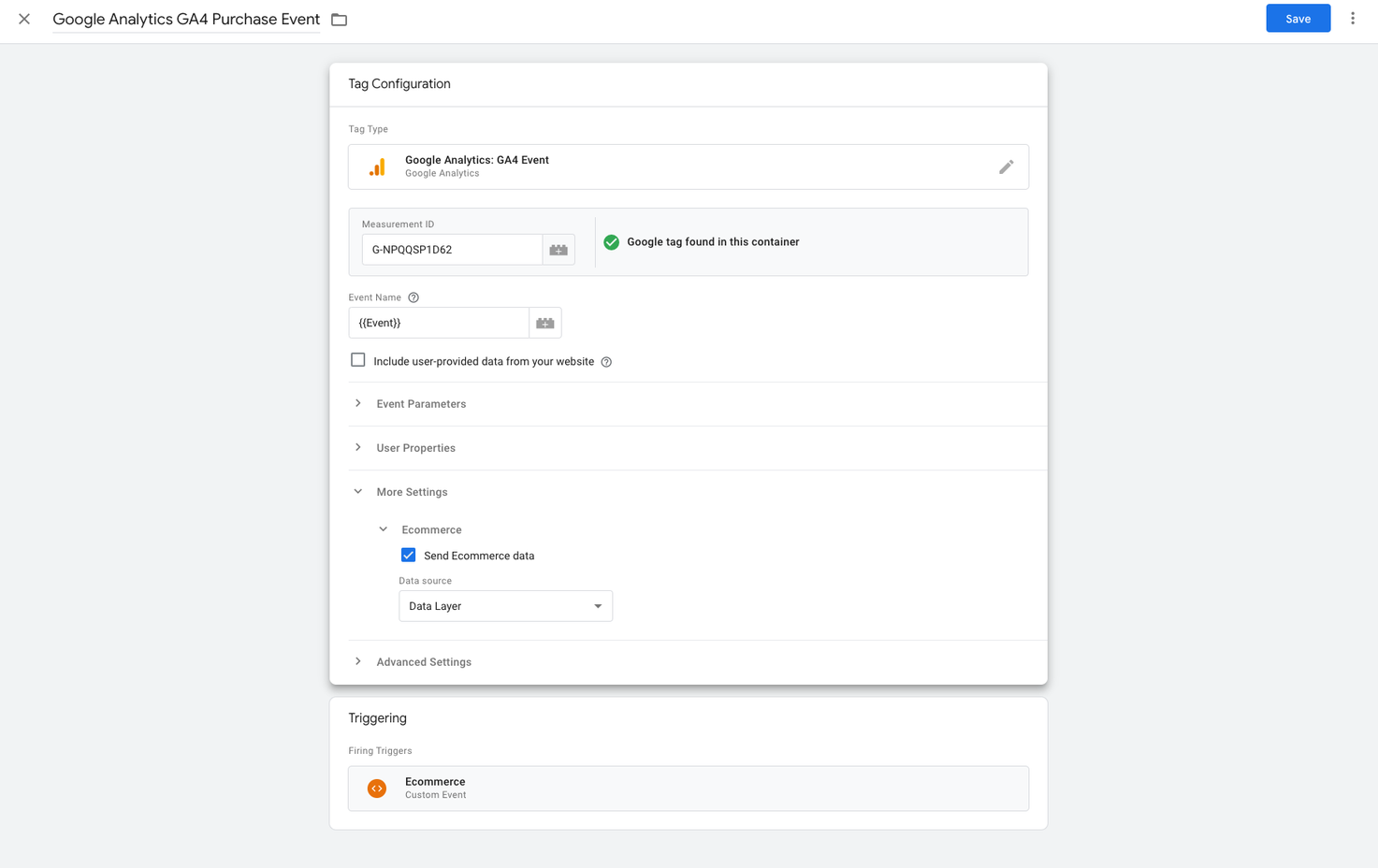
Task: Insert a variable into the Measurement ID field
Action: (x=558, y=250)
